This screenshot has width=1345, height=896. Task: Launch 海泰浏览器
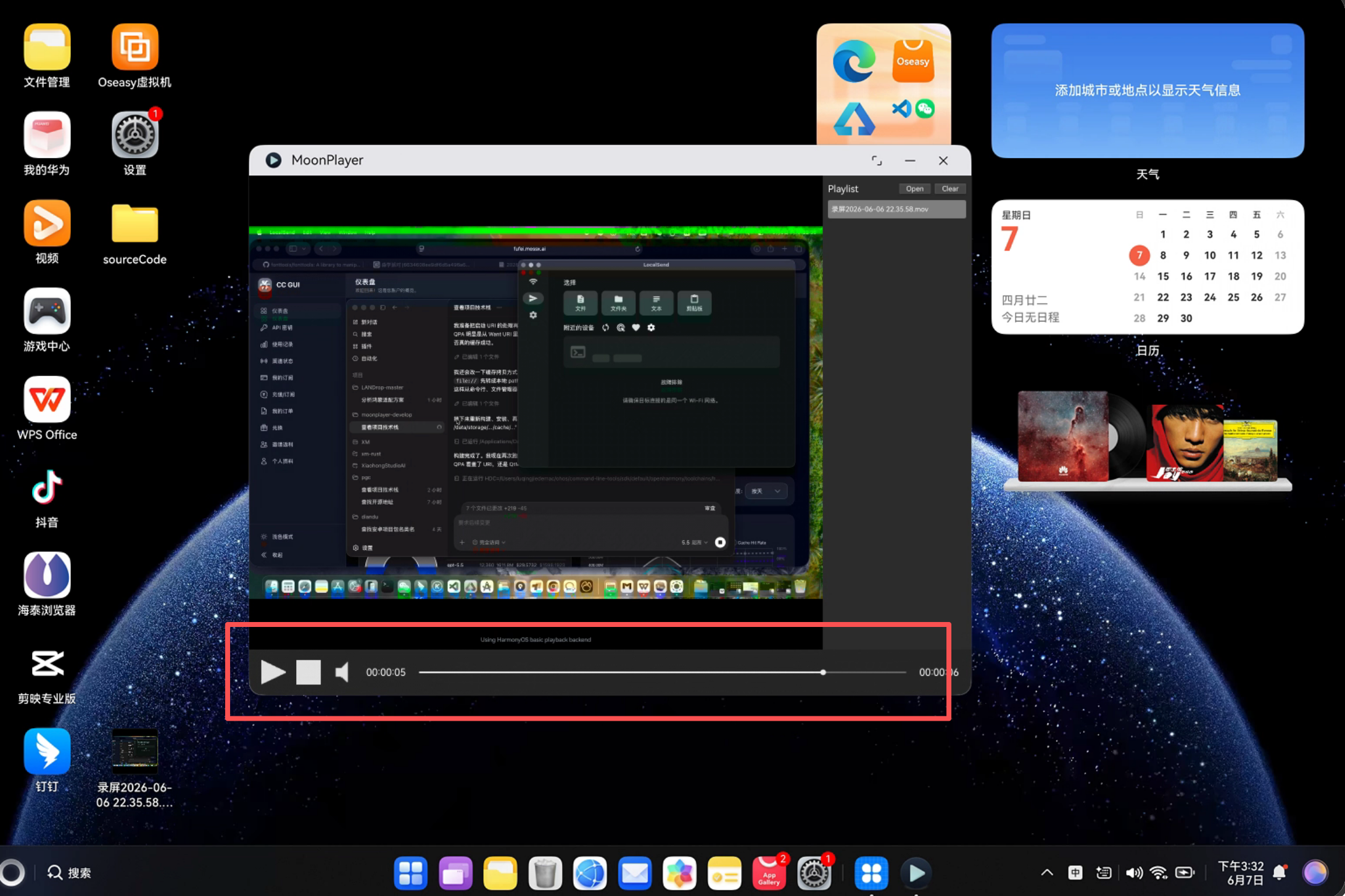(47, 584)
